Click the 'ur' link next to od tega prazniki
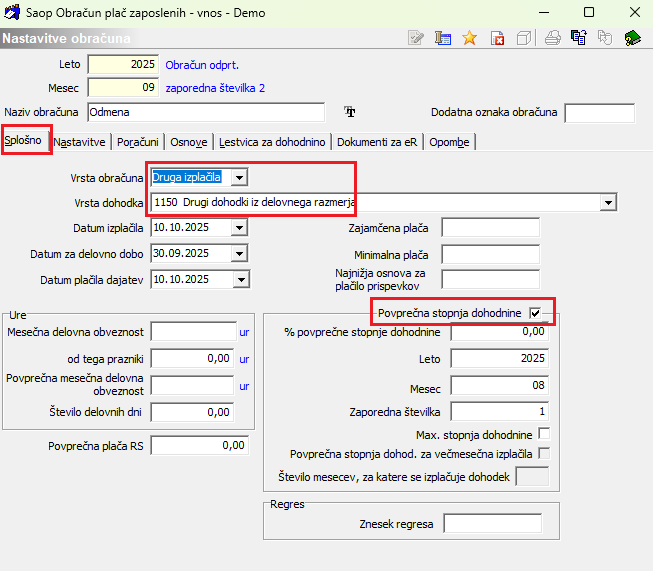The width and height of the screenshot is (653, 571). tap(244, 359)
